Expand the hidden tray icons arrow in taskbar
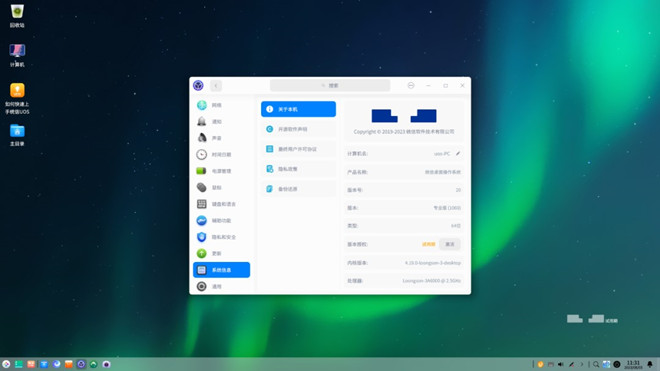Image resolution: width=660 pixels, height=371 pixels. click(x=582, y=364)
